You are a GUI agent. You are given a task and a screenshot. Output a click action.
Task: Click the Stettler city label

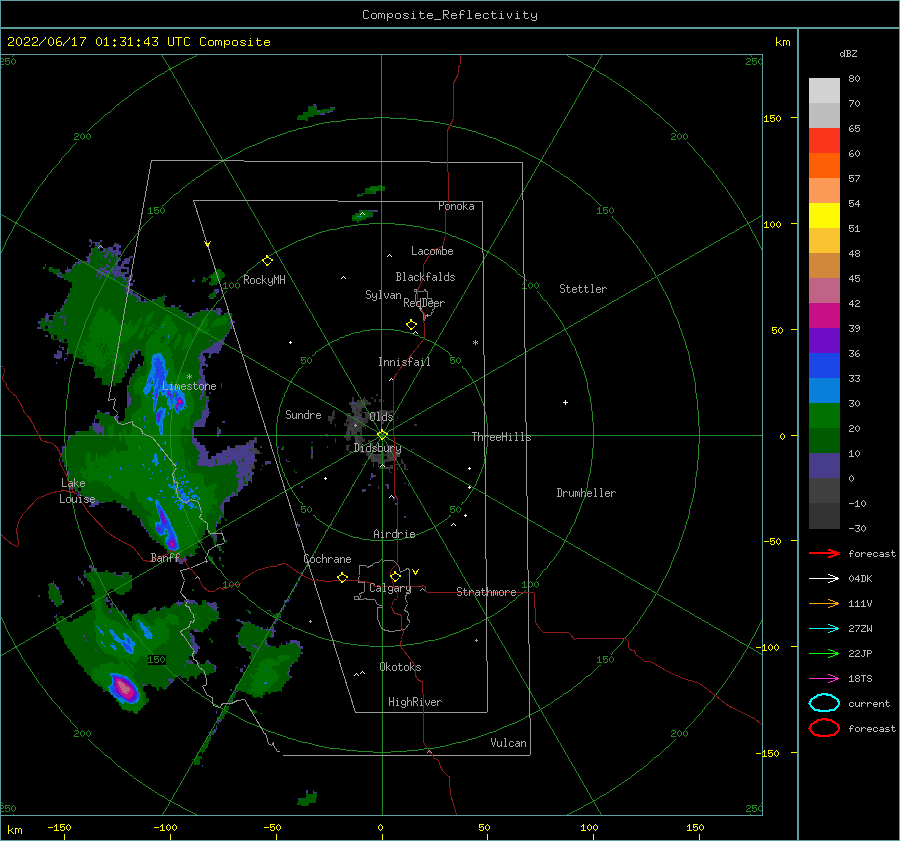pos(583,289)
